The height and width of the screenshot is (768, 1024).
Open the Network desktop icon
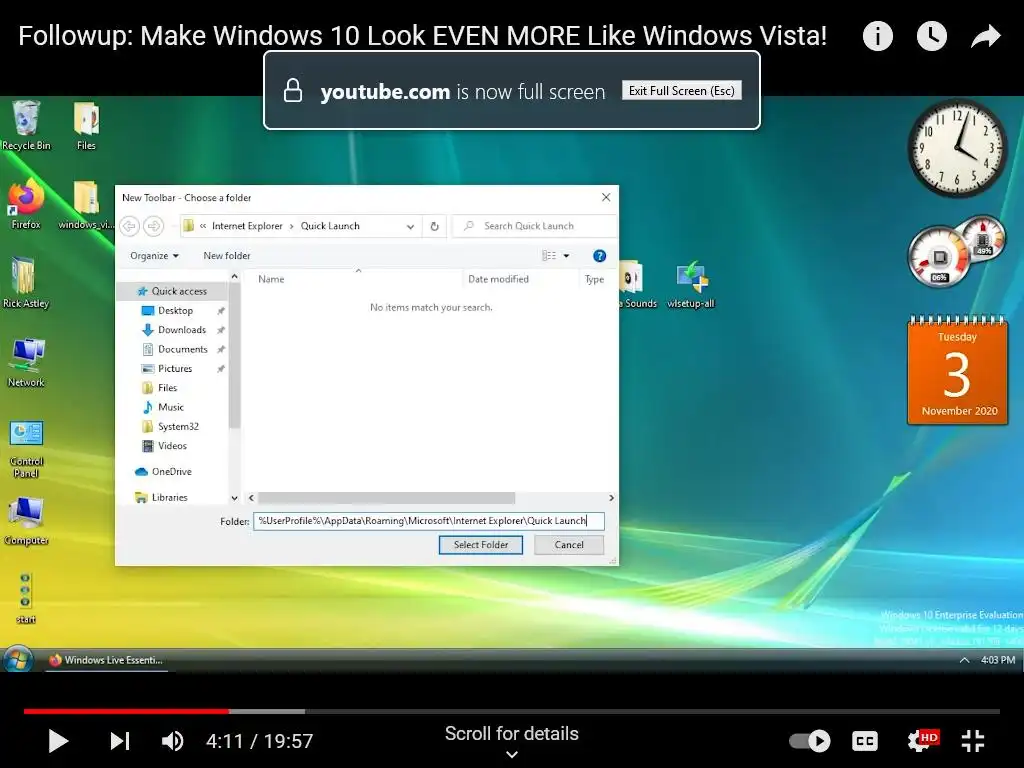[x=25, y=362]
